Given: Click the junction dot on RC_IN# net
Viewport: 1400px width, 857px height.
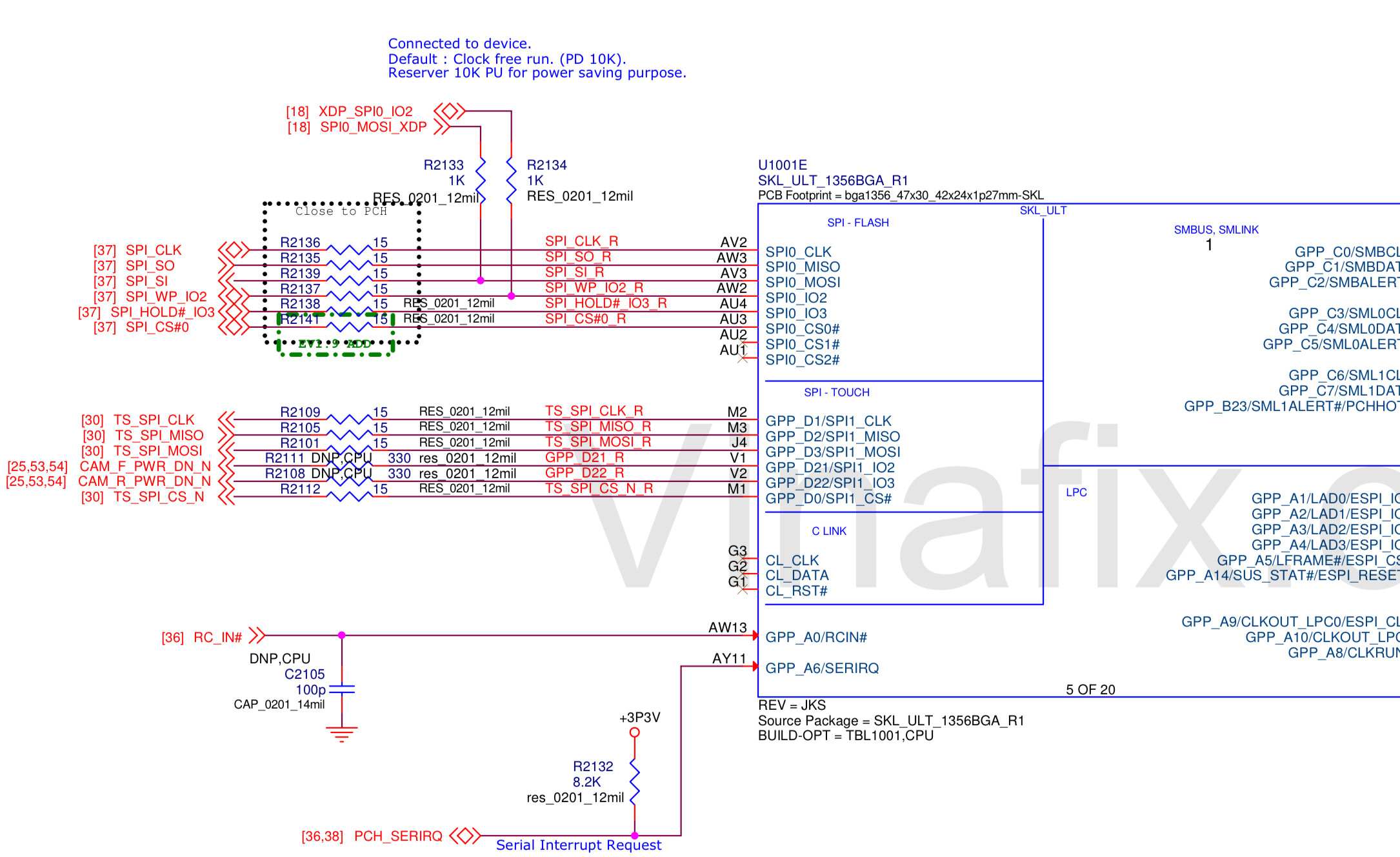Looking at the screenshot, I should (x=342, y=636).
